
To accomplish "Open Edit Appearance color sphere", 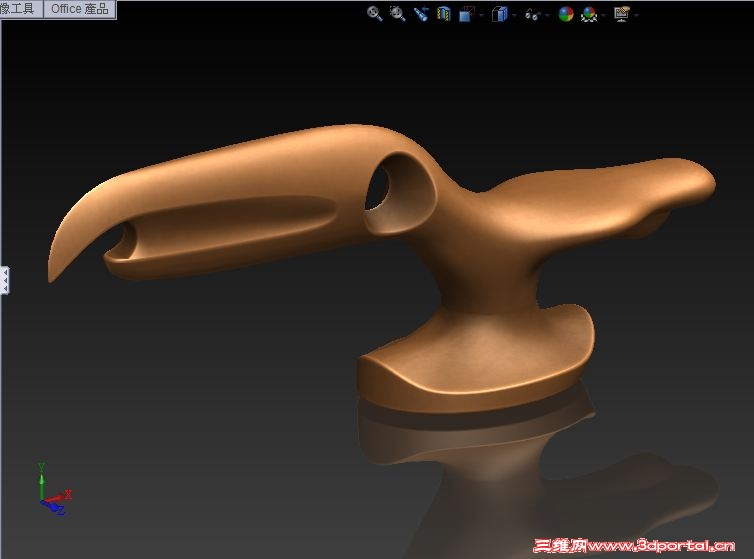I will 566,14.
